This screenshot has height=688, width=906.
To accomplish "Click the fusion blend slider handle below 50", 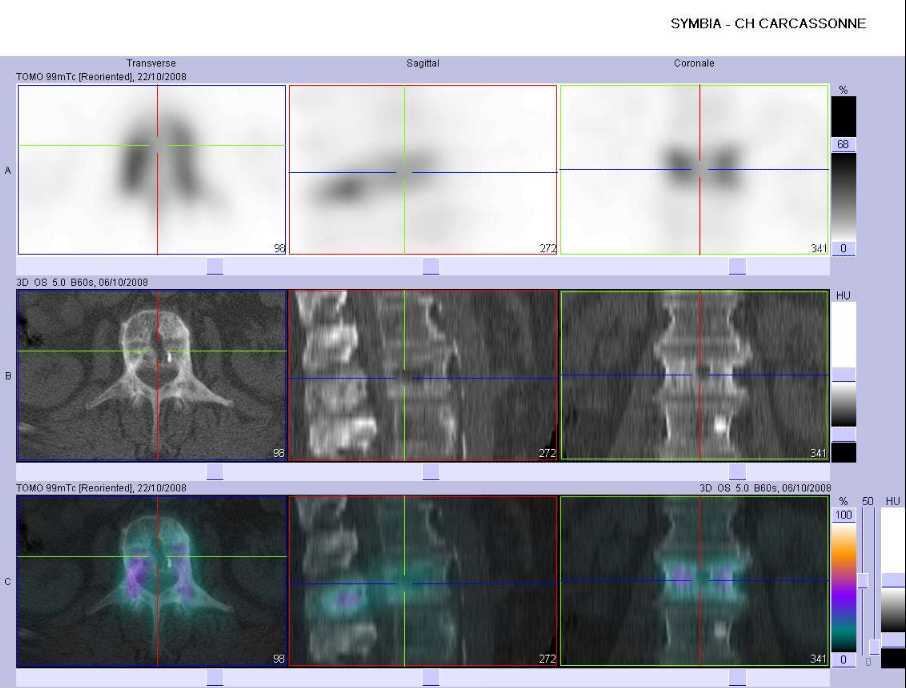I will 863,581.
